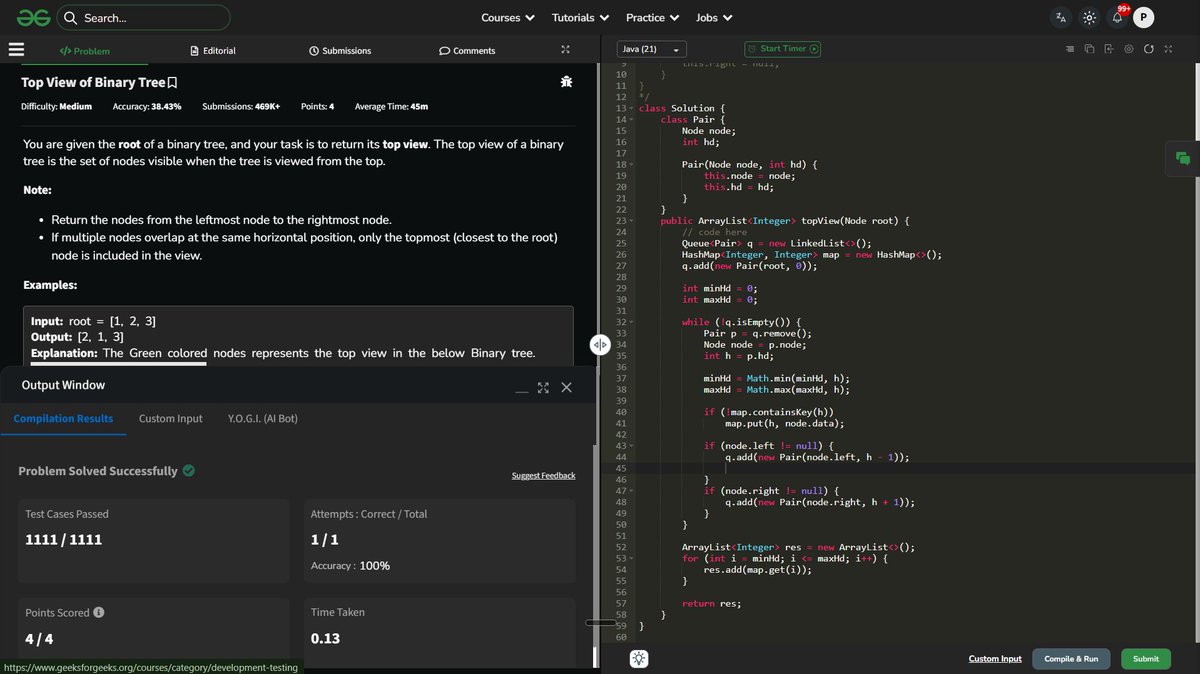This screenshot has width=1200, height=674.
Task: Click the Submit button
Action: tap(1146, 659)
